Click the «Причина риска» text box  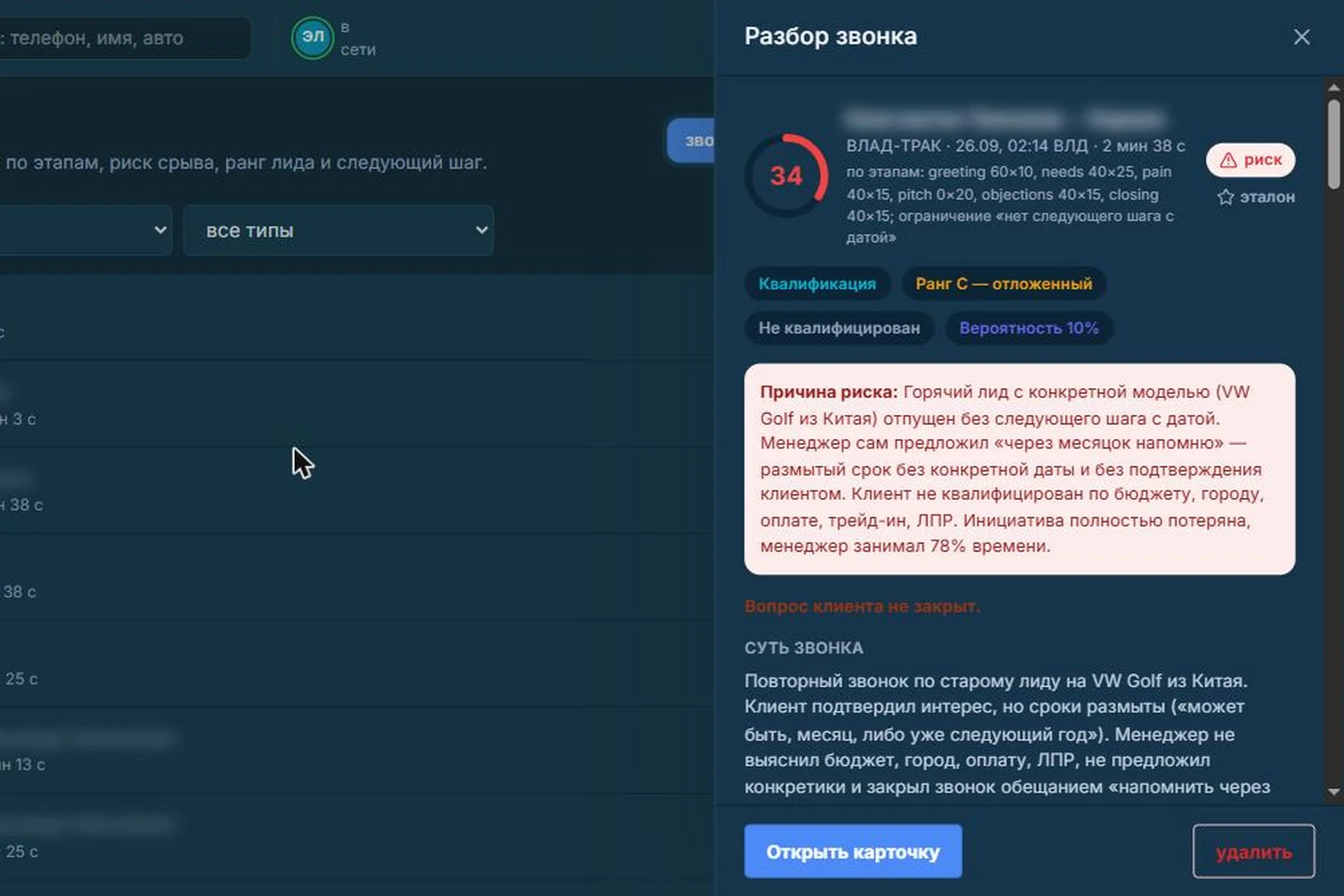coord(1020,469)
